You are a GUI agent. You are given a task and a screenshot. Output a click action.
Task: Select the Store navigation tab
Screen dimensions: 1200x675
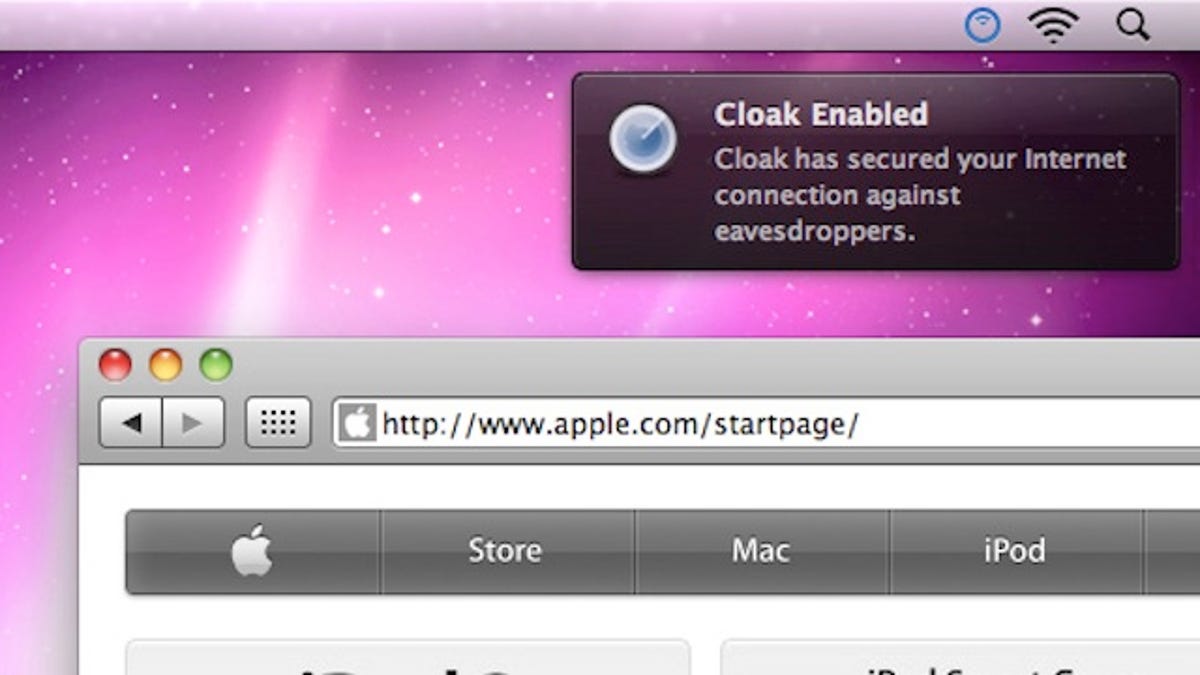click(x=506, y=551)
